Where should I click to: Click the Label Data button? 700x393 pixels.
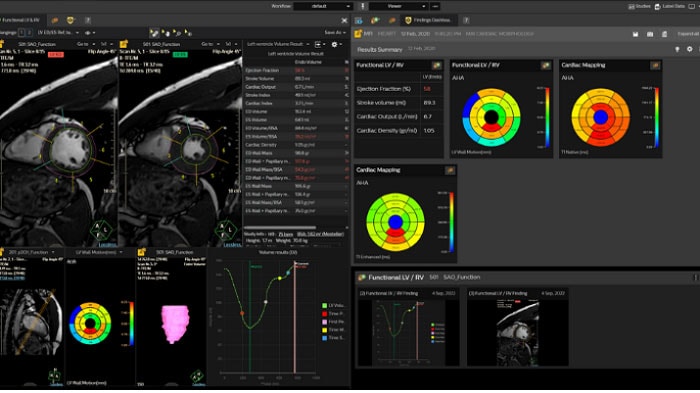click(670, 6)
